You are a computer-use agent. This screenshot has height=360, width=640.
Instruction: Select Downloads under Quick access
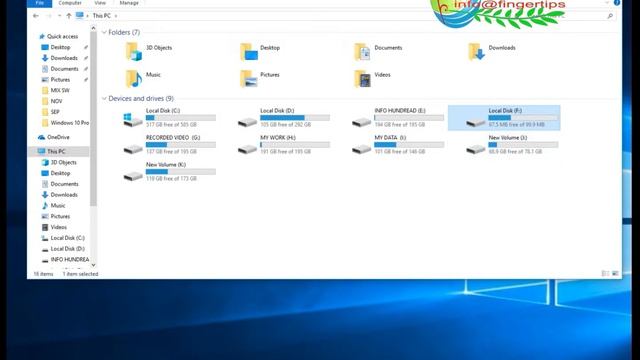tap(64, 58)
